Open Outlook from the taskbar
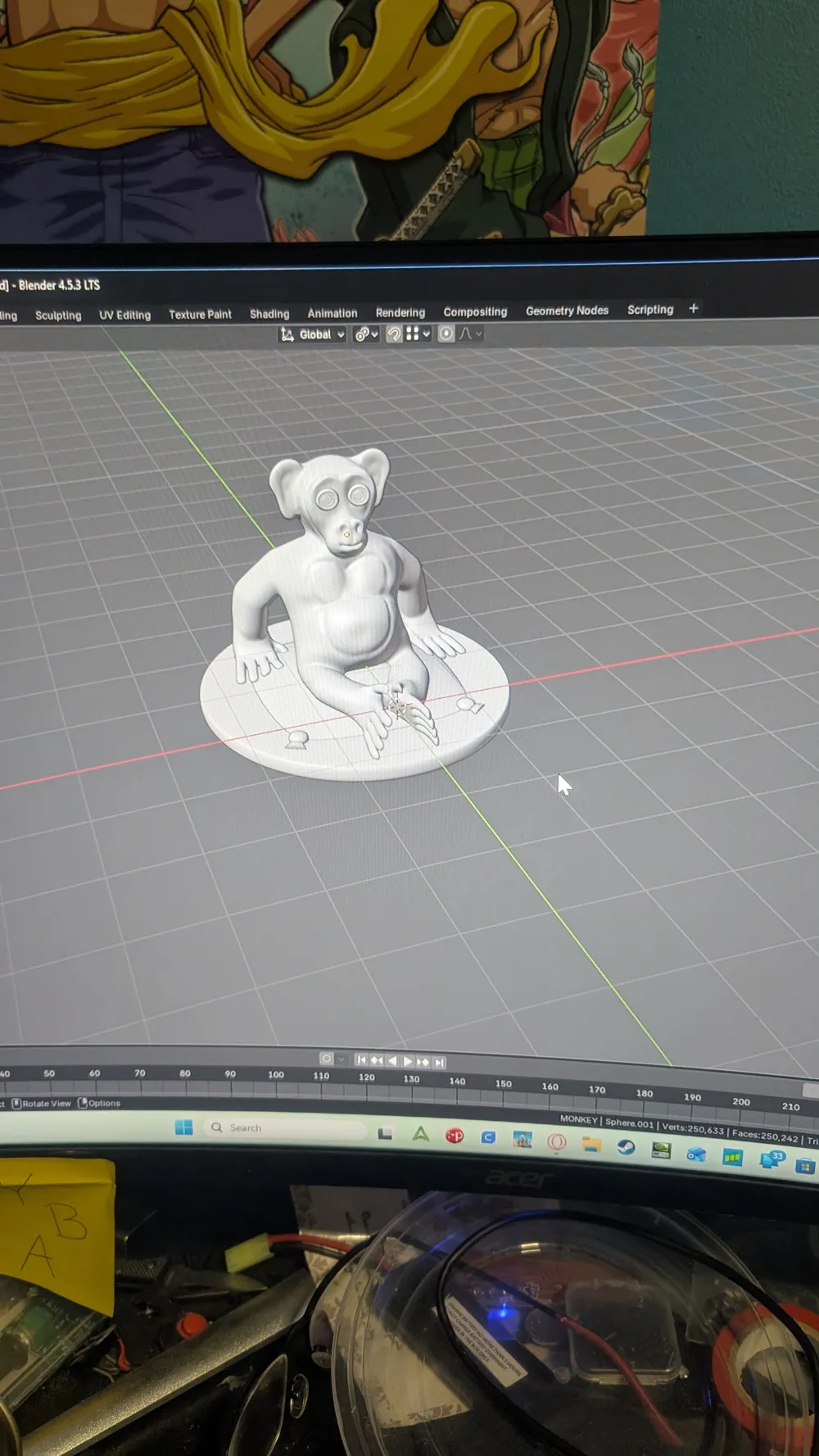Screen dimensions: 819x1456 click(x=696, y=1154)
